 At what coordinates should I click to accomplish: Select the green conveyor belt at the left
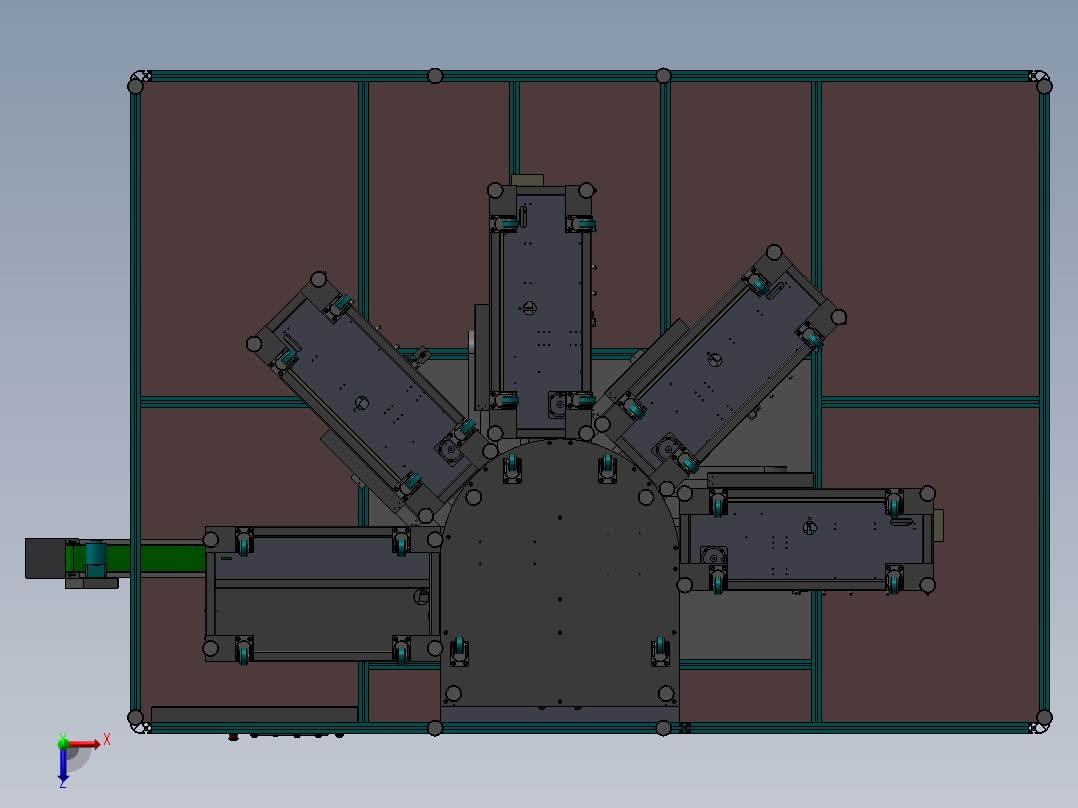pyautogui.click(x=158, y=558)
